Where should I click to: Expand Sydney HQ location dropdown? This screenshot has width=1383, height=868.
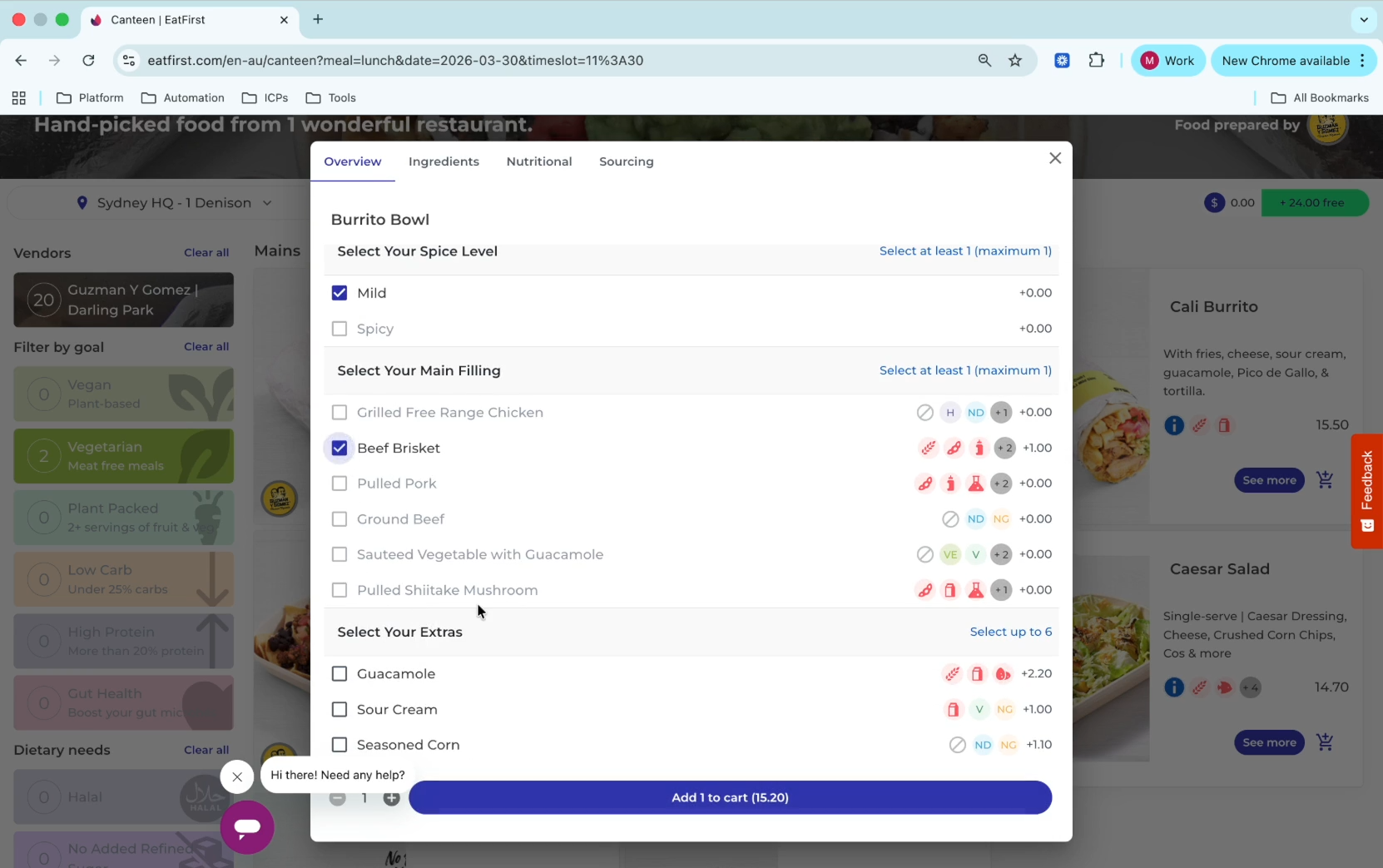(175, 203)
